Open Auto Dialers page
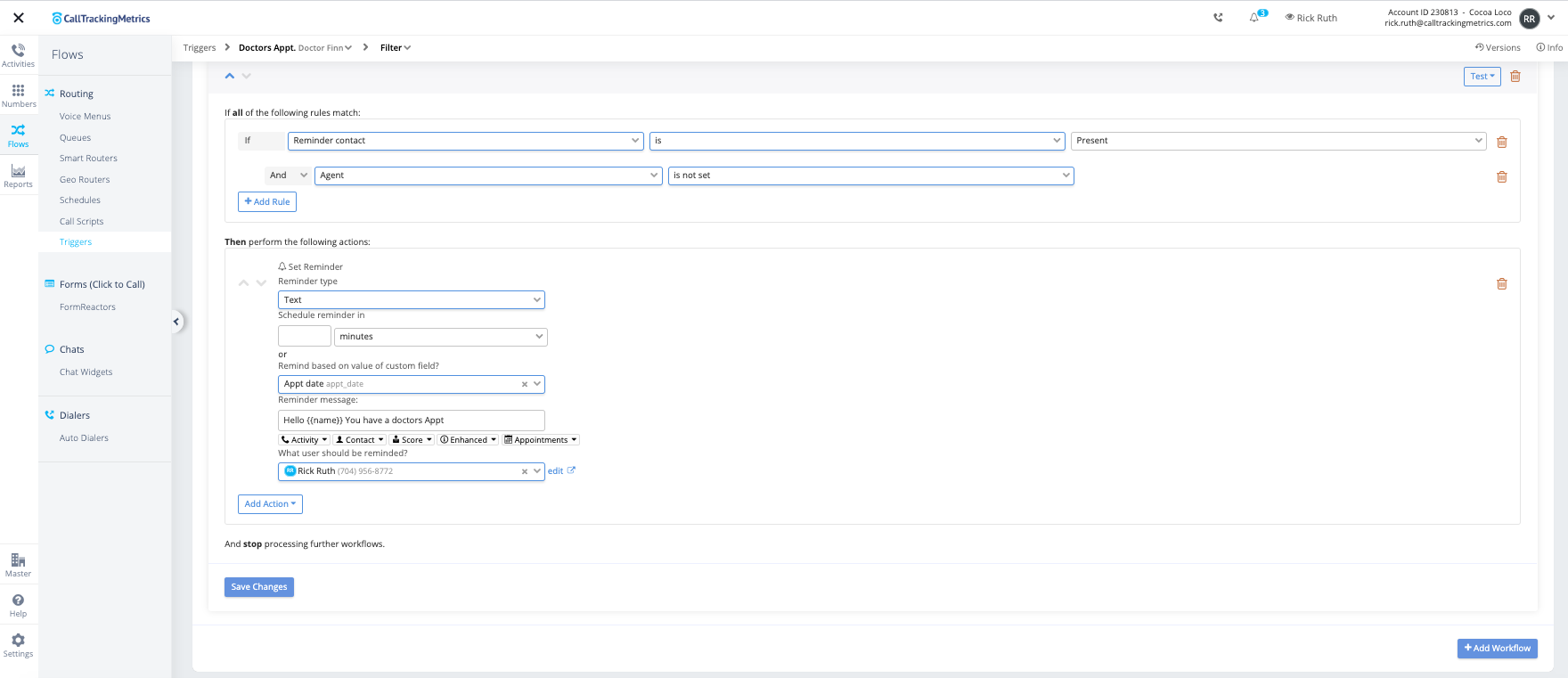1568x678 pixels. coord(84,438)
